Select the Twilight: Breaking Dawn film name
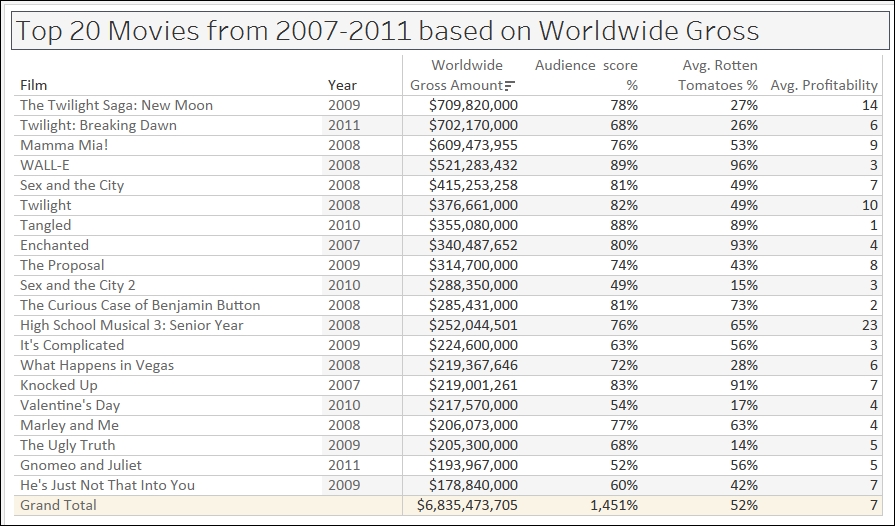This screenshot has height=526, width=895. pyautogui.click(x=98, y=126)
